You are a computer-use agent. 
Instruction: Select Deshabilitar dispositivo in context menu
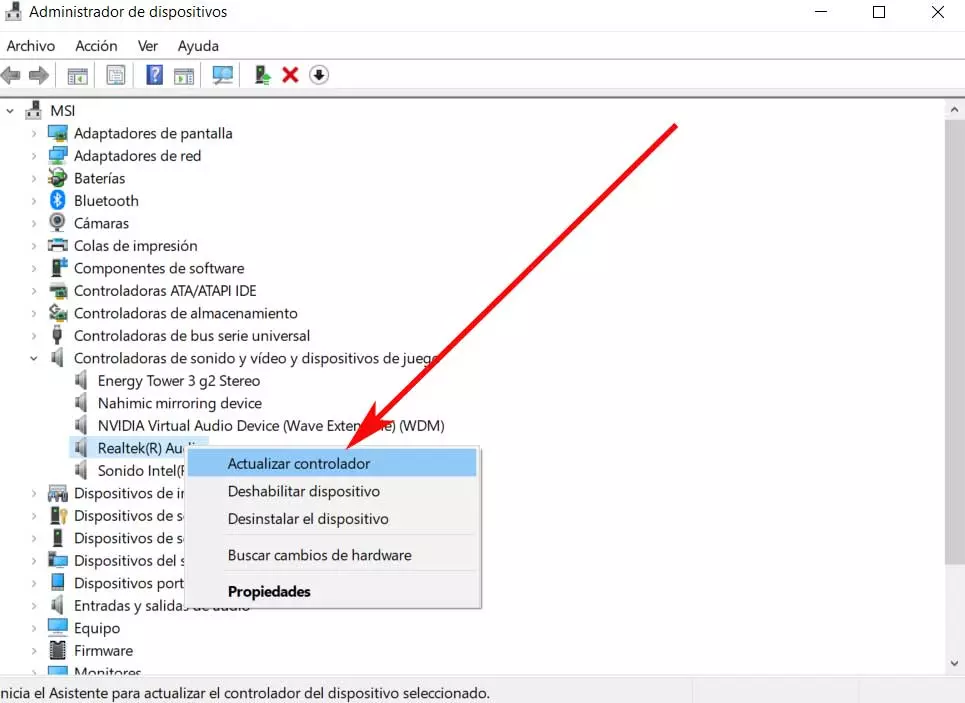click(303, 492)
